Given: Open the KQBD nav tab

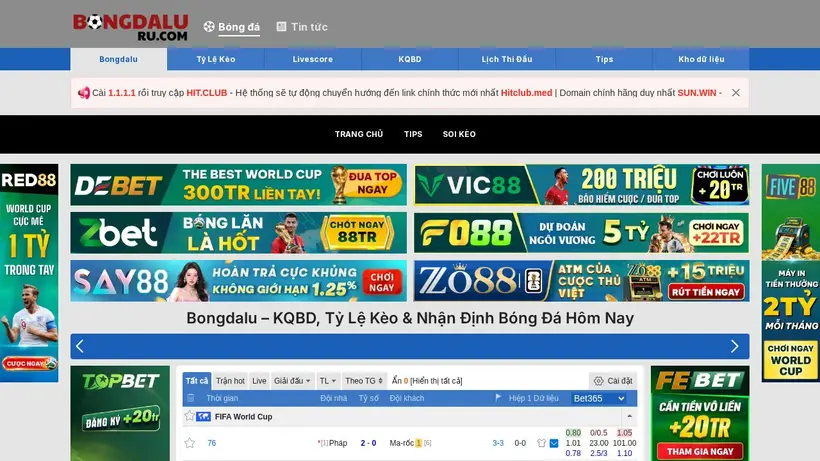Looking at the screenshot, I should (409, 59).
